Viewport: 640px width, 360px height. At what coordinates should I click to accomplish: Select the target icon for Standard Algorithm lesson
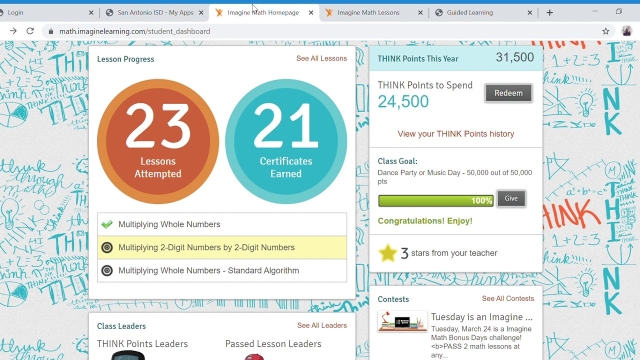pyautogui.click(x=107, y=271)
